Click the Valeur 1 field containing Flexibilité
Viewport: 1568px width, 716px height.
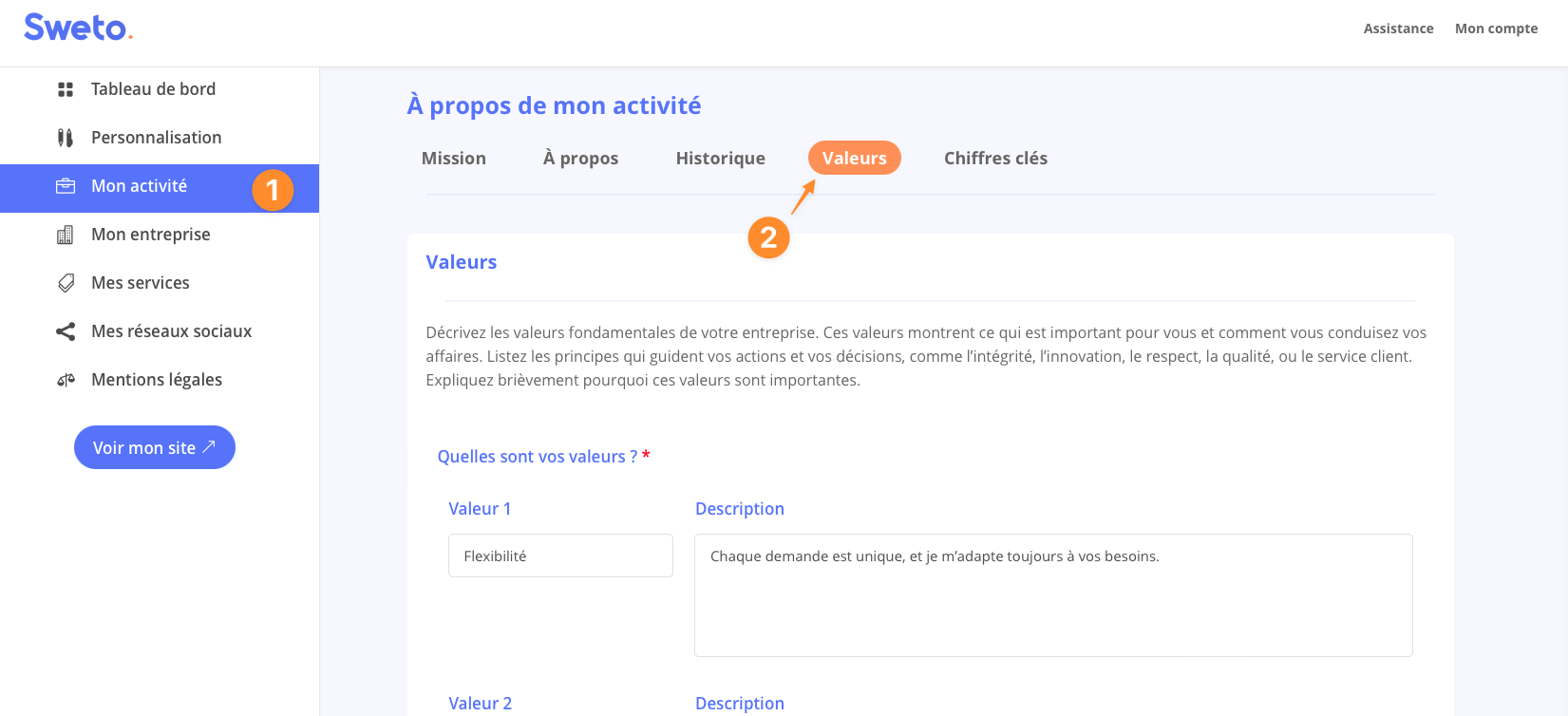560,556
